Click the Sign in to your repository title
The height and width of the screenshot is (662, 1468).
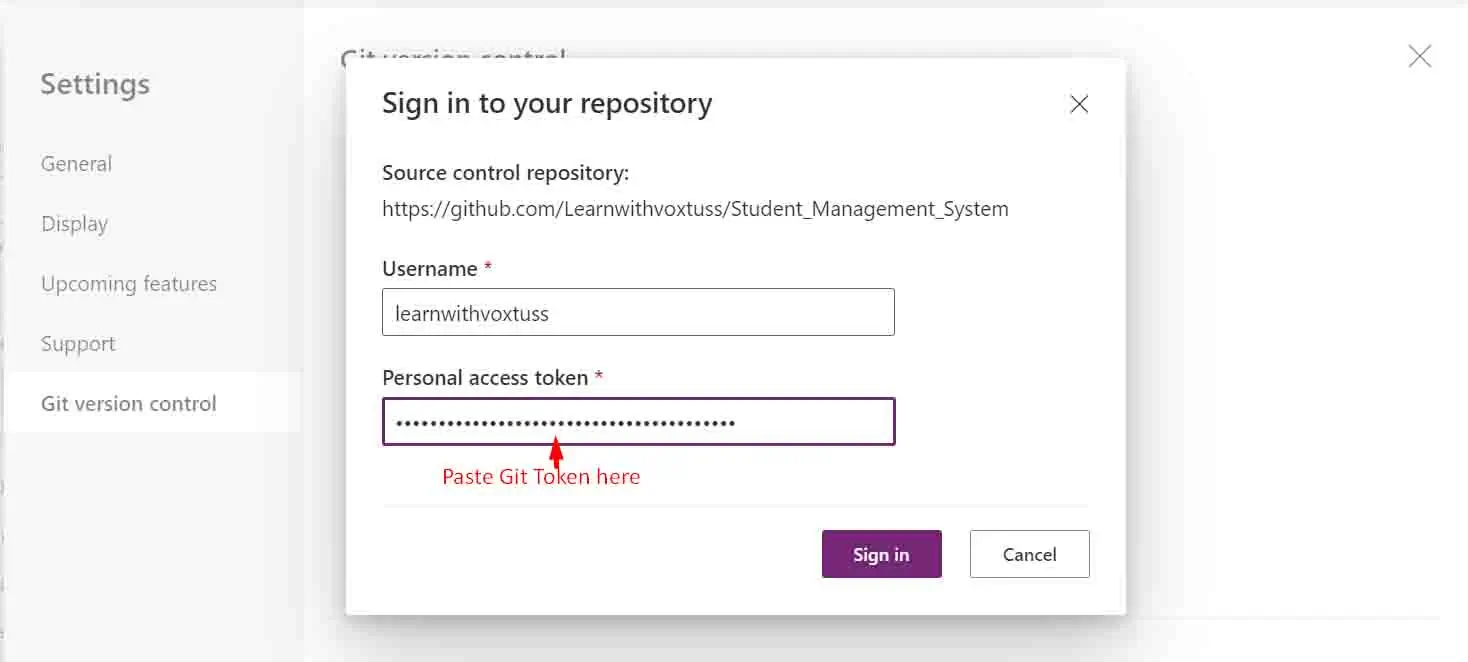(547, 103)
